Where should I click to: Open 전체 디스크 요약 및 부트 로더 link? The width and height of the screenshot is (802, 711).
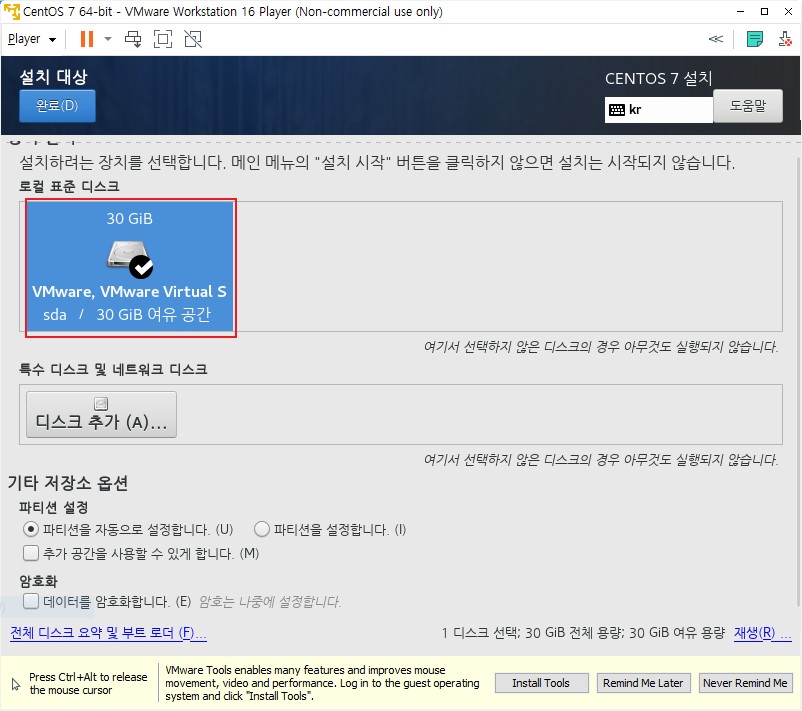point(108,633)
